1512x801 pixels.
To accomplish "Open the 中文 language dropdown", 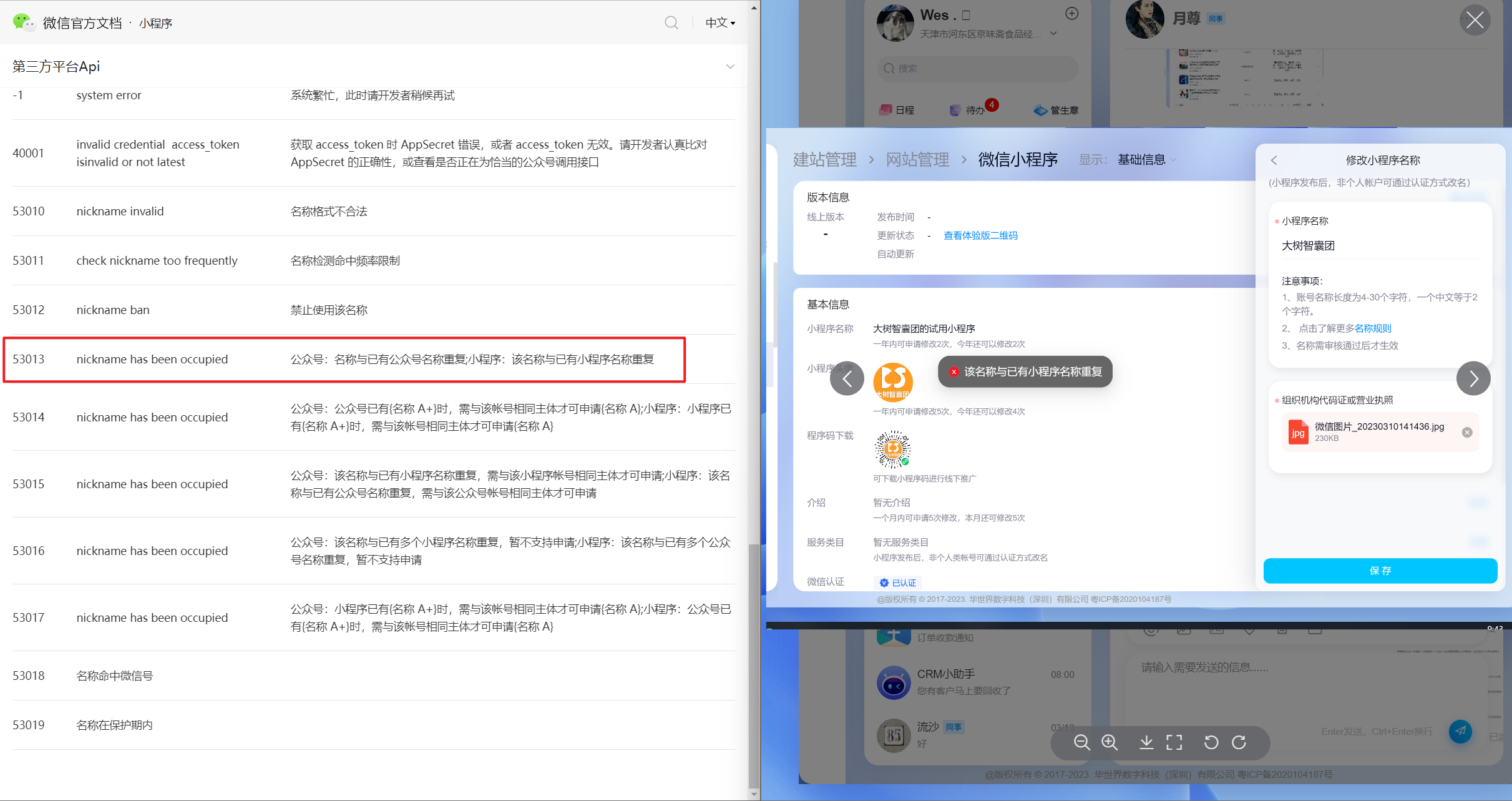I will coord(720,23).
